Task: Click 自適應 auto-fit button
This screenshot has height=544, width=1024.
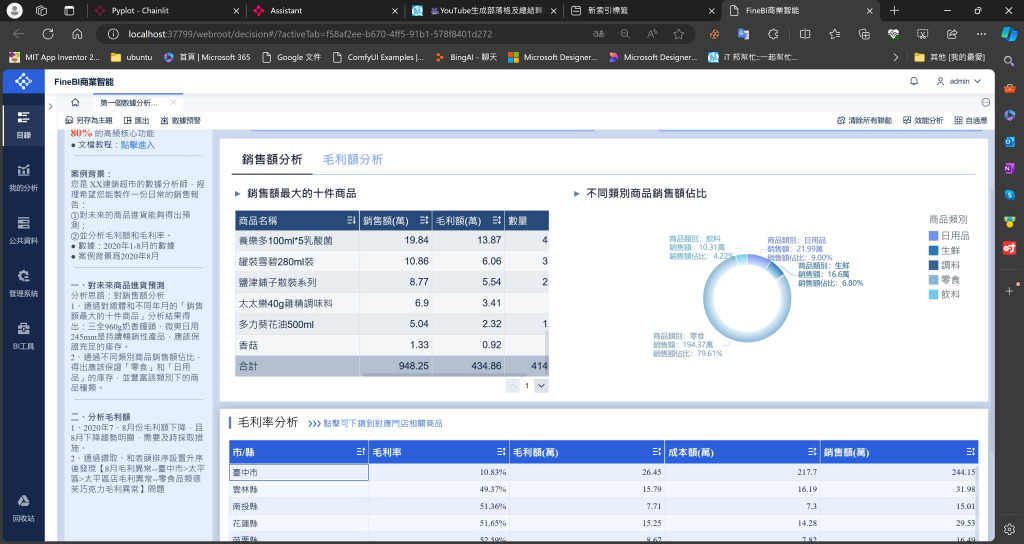Action: point(970,120)
